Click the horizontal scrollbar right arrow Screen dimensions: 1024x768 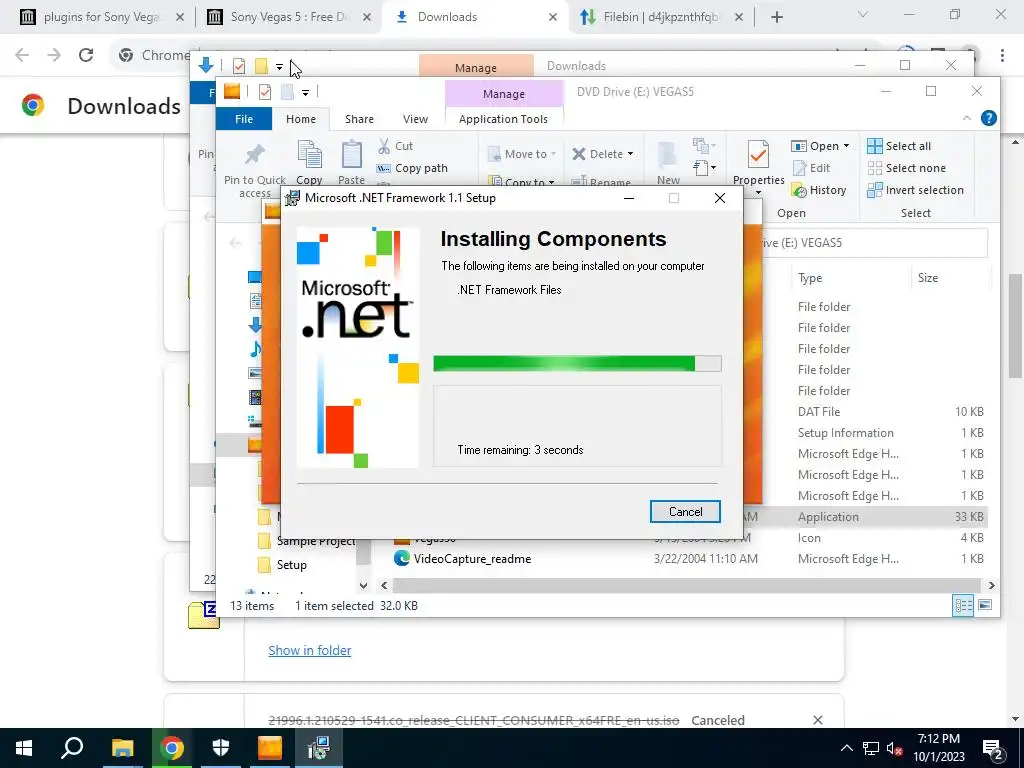[x=991, y=585]
